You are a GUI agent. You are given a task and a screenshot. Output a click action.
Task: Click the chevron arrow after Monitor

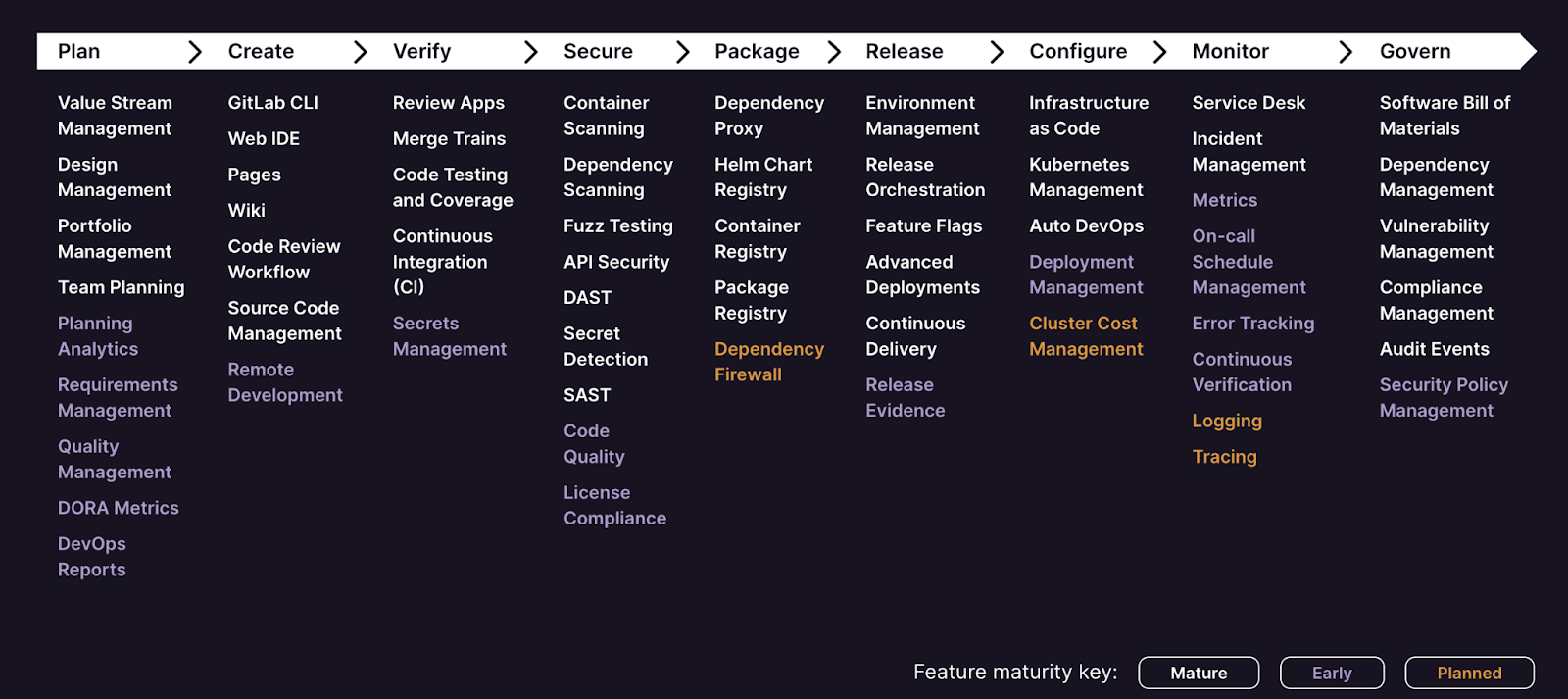[x=1346, y=52]
